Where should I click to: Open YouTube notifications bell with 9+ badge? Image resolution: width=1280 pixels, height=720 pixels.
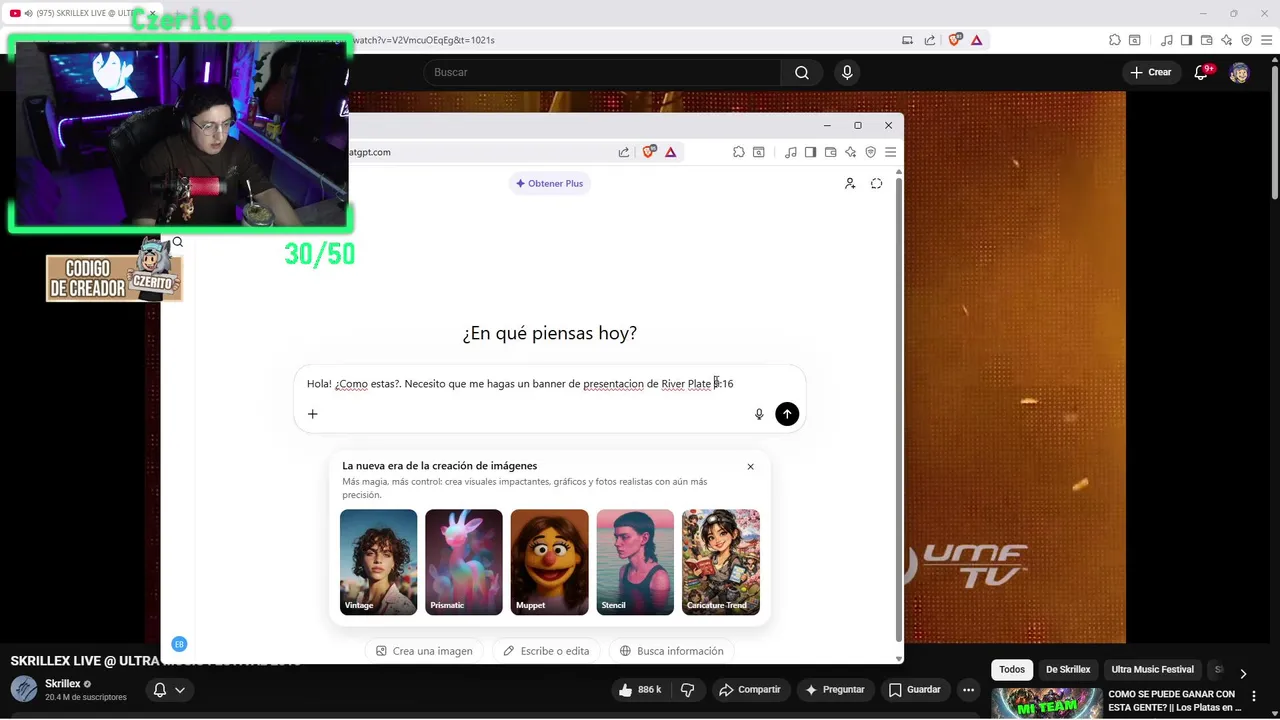[x=1202, y=72]
